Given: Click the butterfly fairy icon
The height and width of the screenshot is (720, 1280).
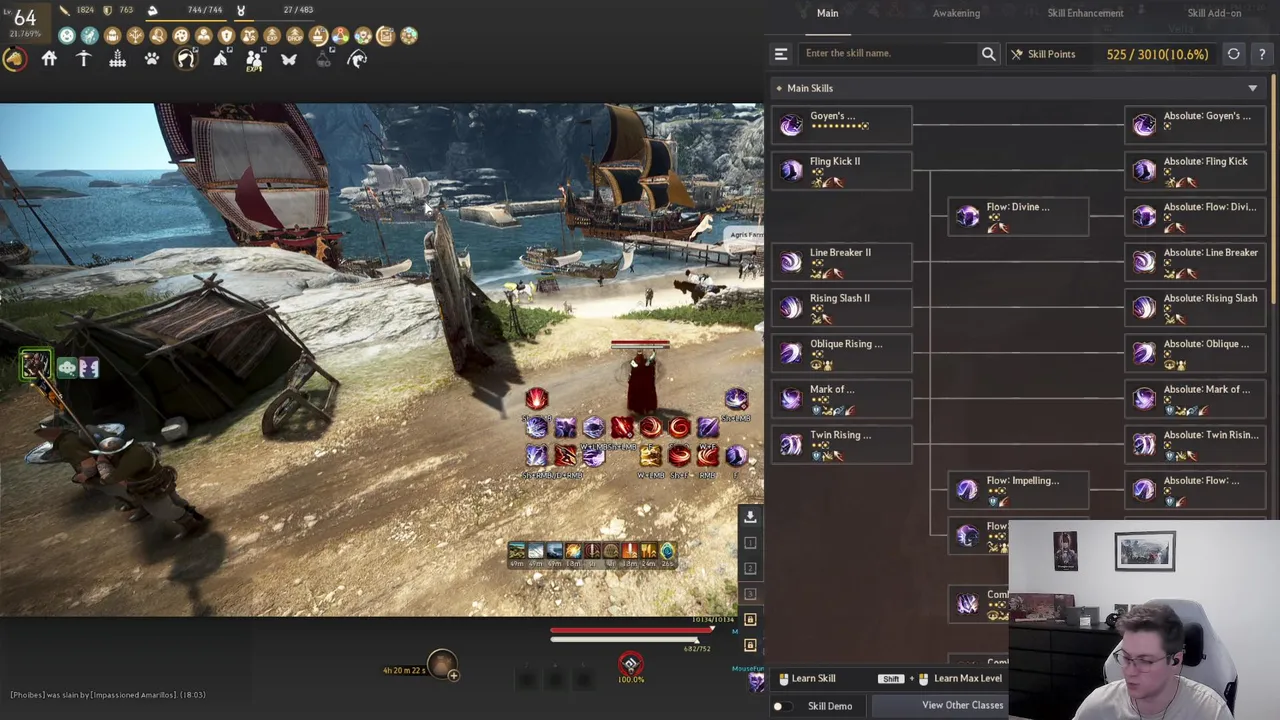Looking at the screenshot, I should (x=289, y=59).
